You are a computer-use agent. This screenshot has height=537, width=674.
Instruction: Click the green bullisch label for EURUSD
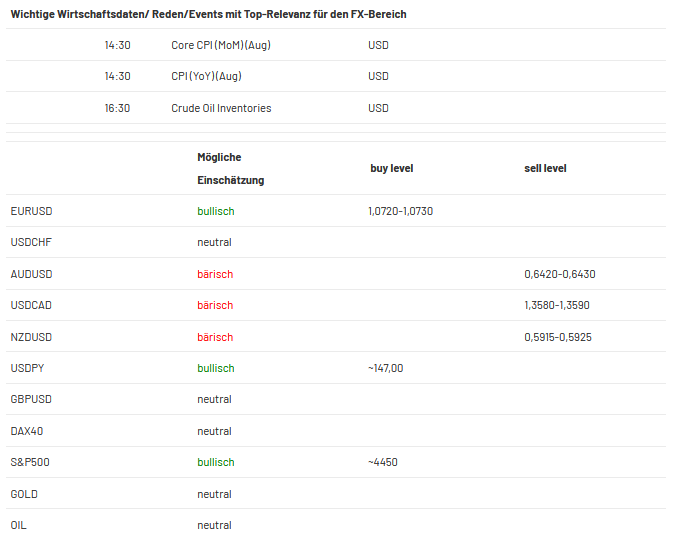tap(216, 211)
